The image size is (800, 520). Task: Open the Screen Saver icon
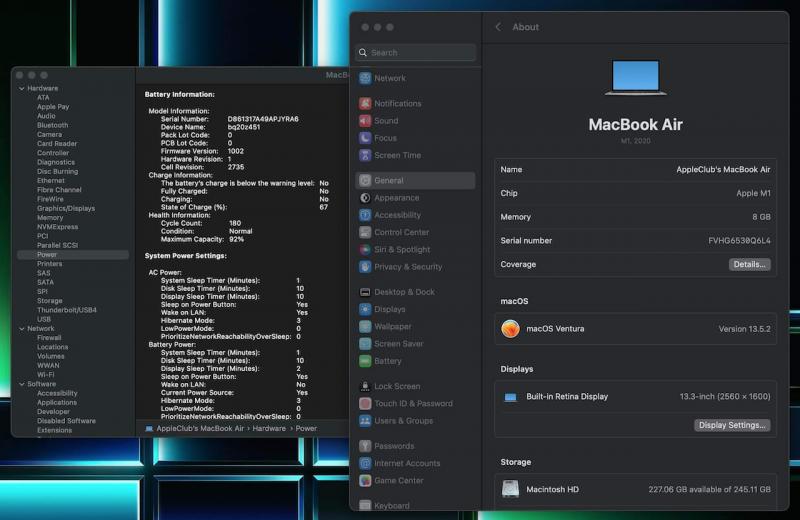tap(365, 344)
